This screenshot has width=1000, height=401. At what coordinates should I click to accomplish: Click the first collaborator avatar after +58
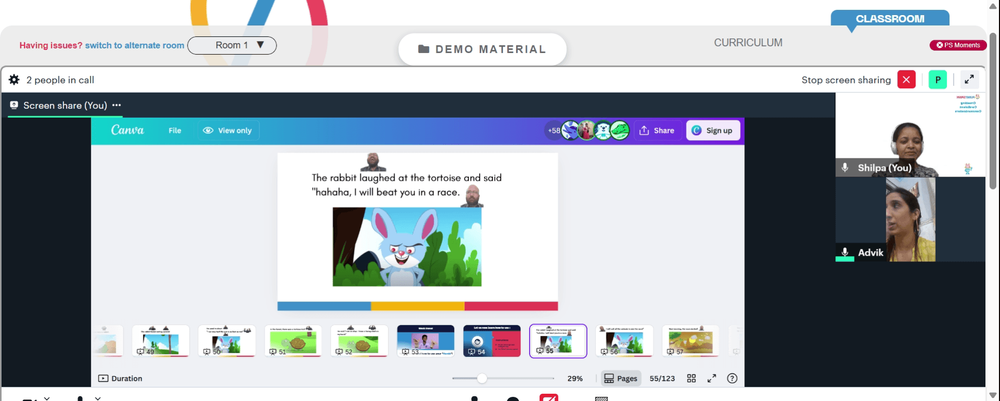click(570, 131)
